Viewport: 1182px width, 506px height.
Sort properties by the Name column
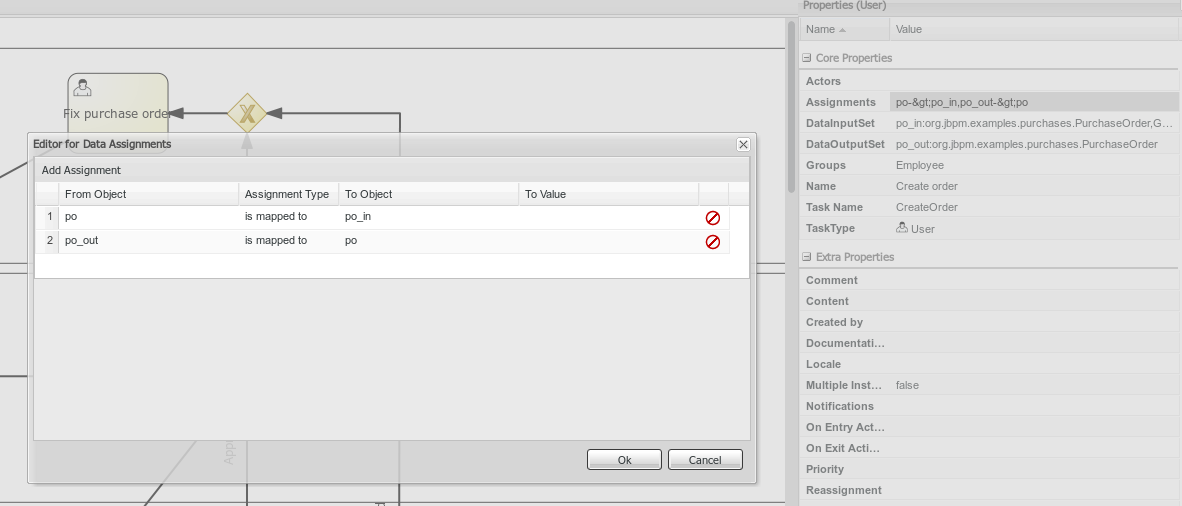[844, 29]
